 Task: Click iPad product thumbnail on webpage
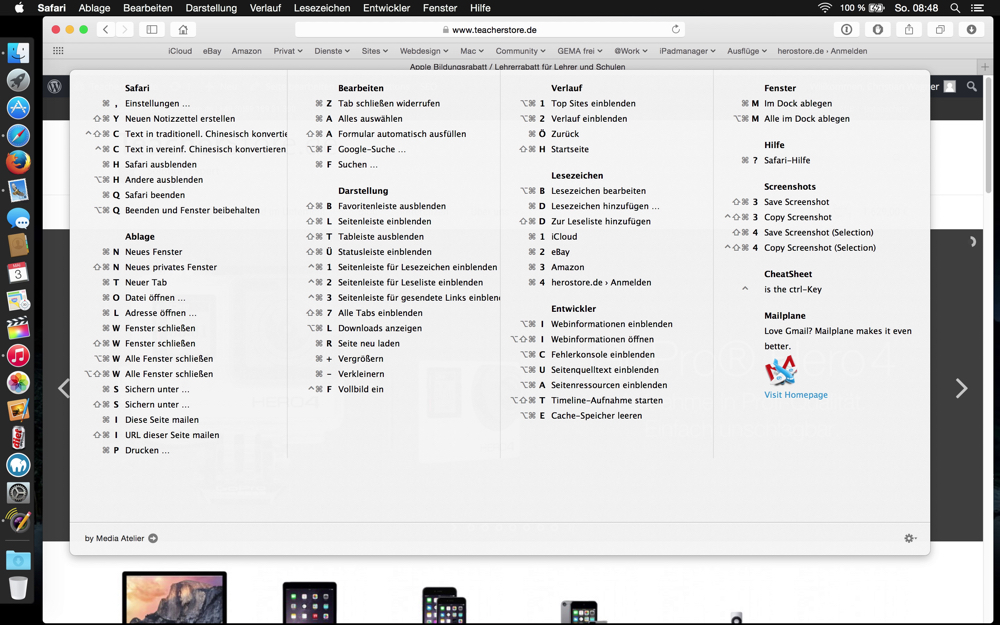(309, 603)
